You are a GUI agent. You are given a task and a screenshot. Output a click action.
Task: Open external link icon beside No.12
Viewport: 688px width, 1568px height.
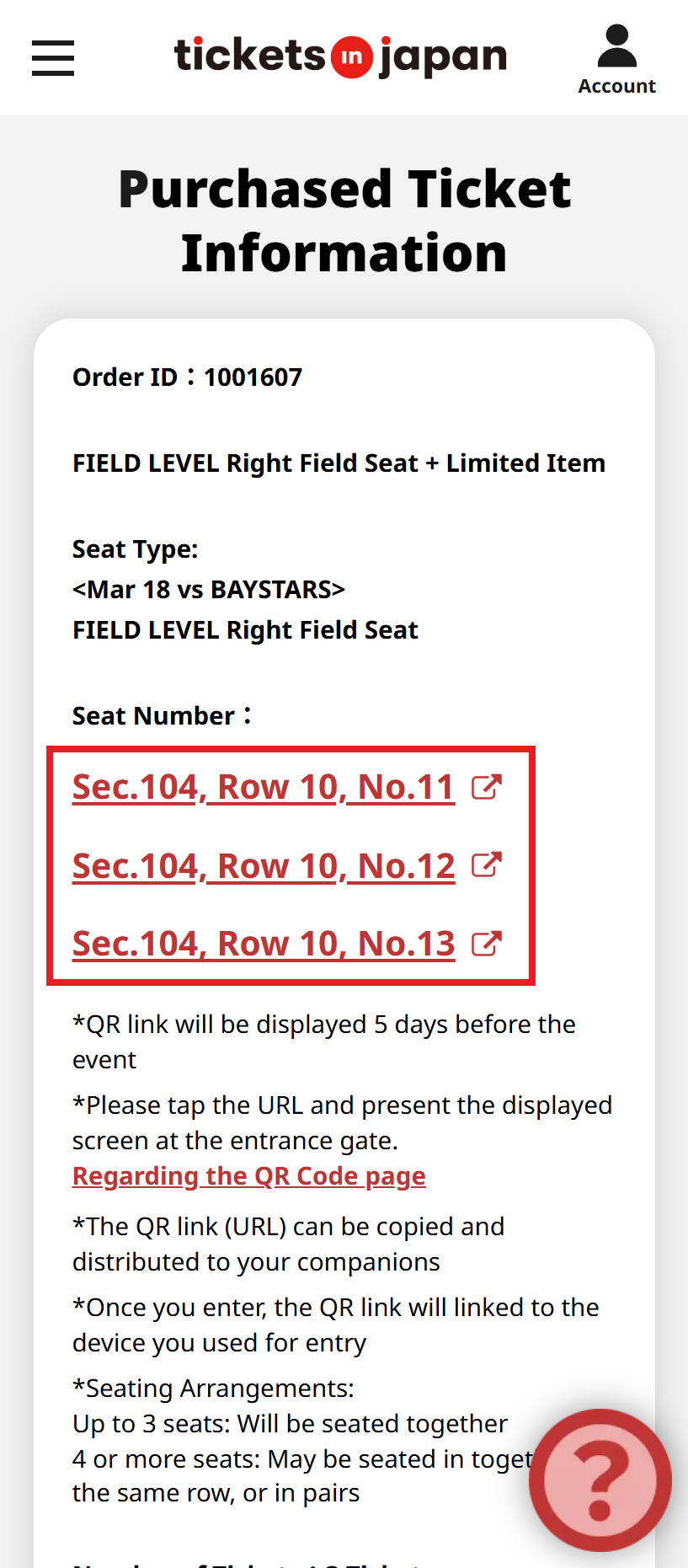click(487, 865)
